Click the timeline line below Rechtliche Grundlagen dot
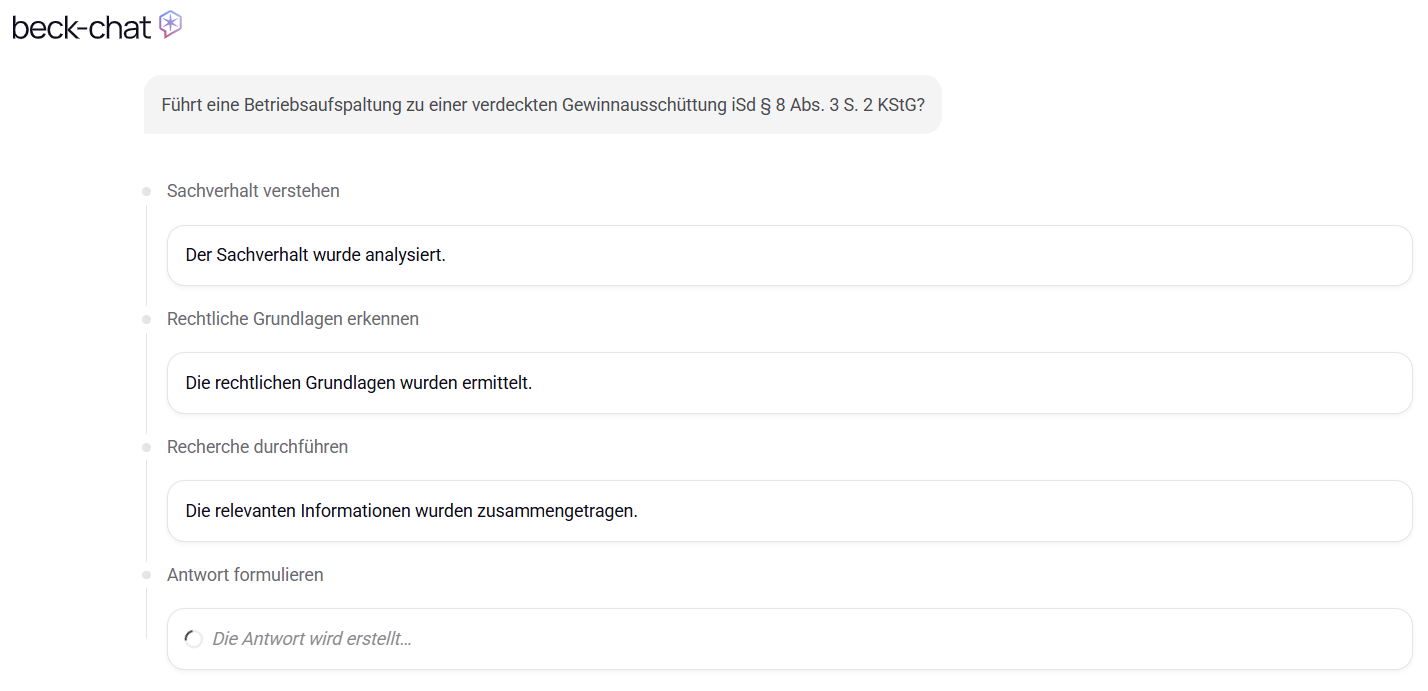 146,383
